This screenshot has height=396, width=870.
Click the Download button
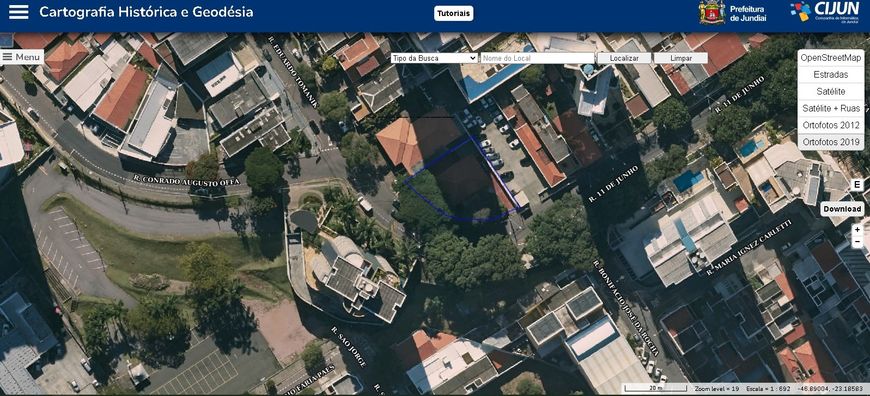click(x=842, y=209)
